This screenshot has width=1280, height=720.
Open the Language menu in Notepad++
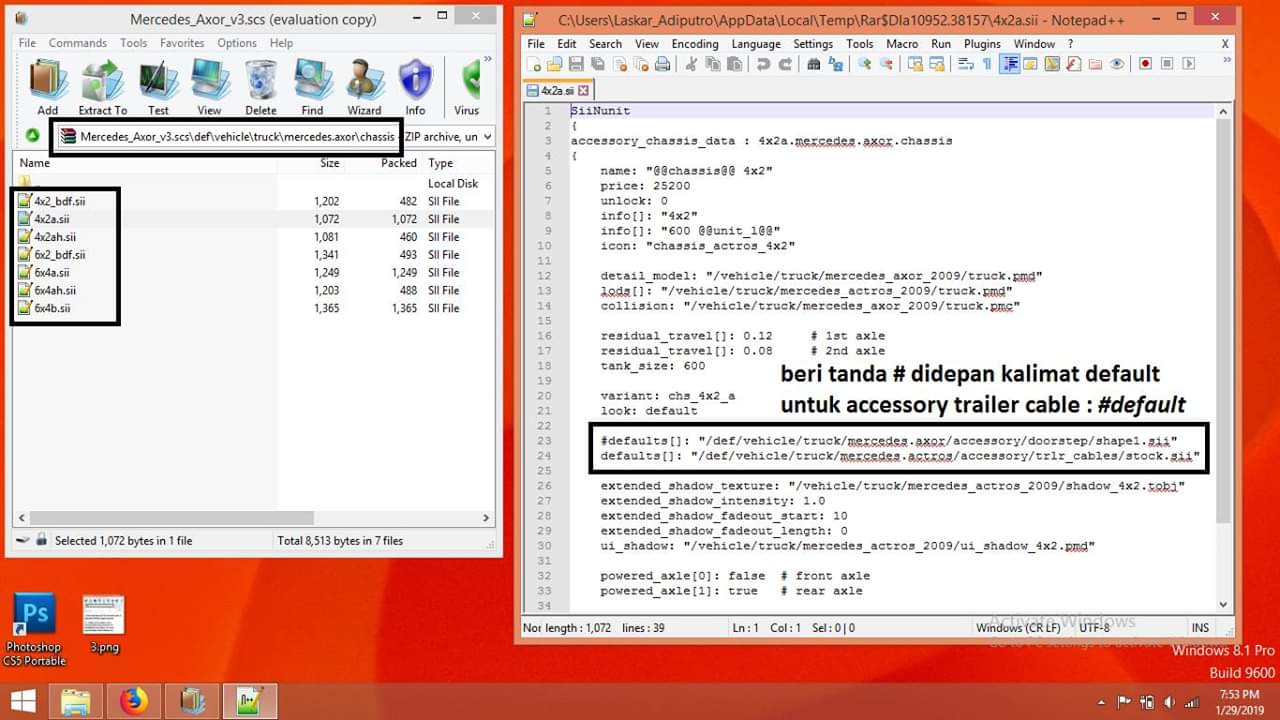pos(756,44)
